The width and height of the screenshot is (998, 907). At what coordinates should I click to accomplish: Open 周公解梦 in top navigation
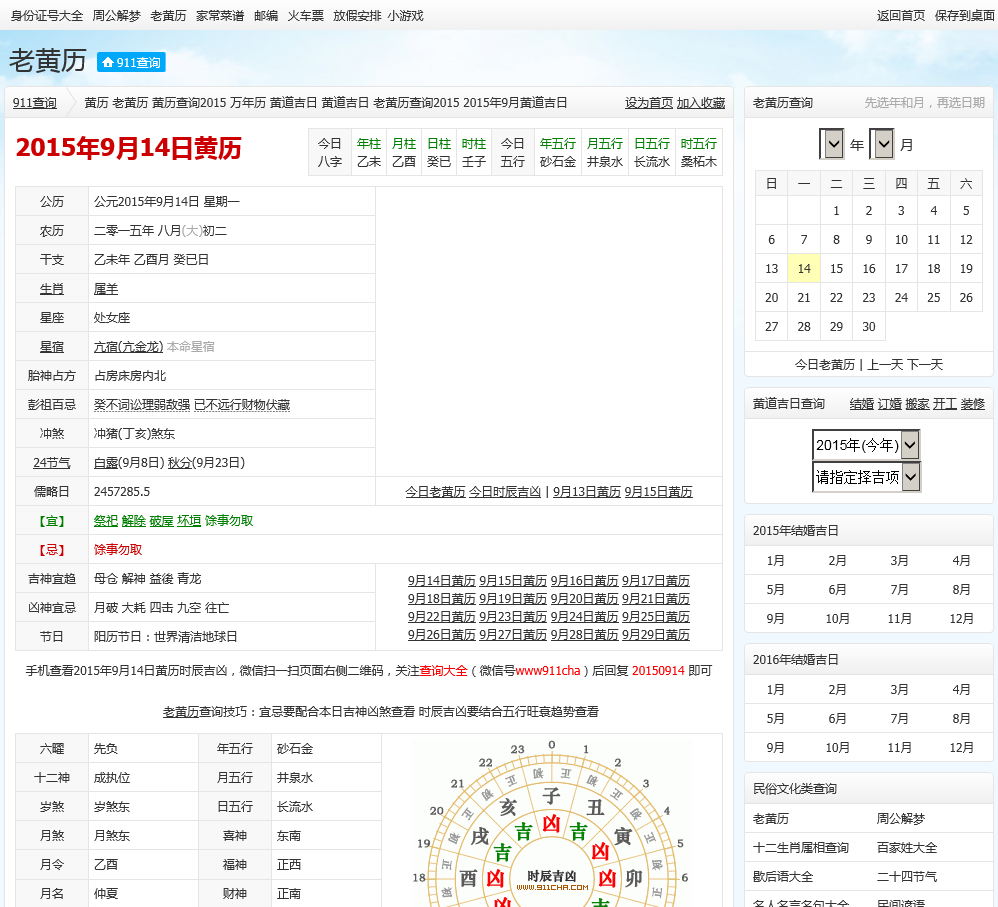116,16
